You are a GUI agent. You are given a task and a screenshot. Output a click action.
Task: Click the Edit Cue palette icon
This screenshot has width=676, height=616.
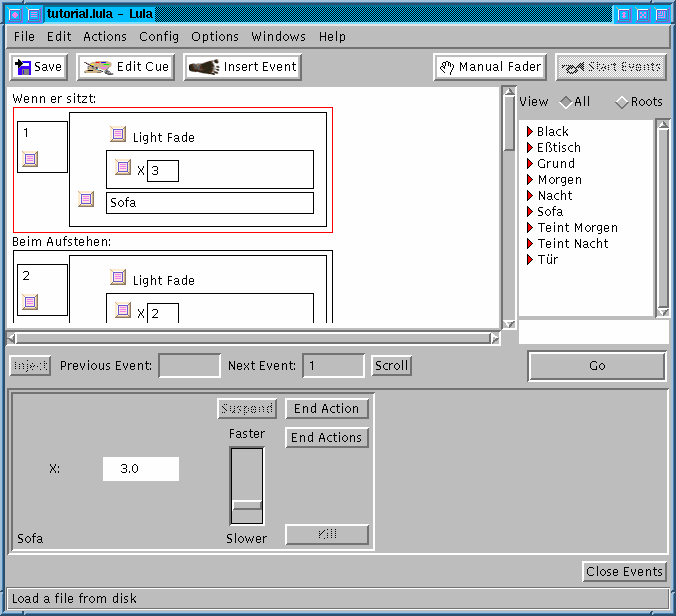point(98,67)
